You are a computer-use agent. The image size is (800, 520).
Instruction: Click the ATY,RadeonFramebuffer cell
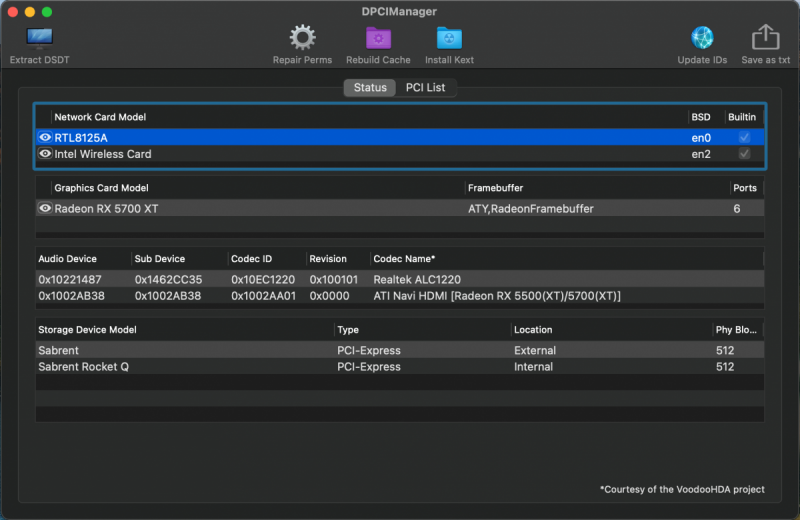531,209
